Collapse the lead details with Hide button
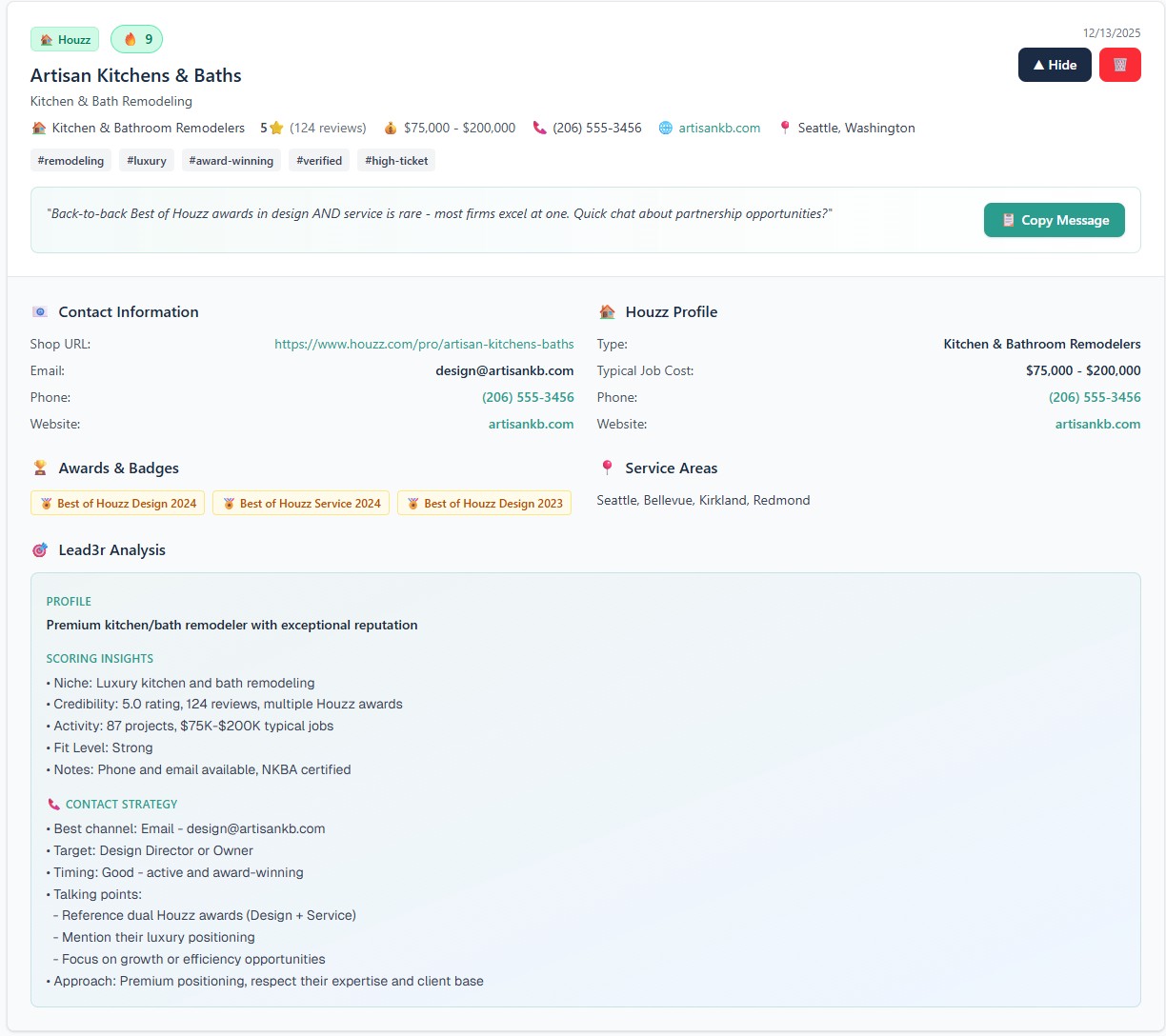The height and width of the screenshot is (1036, 1166). [1055, 65]
